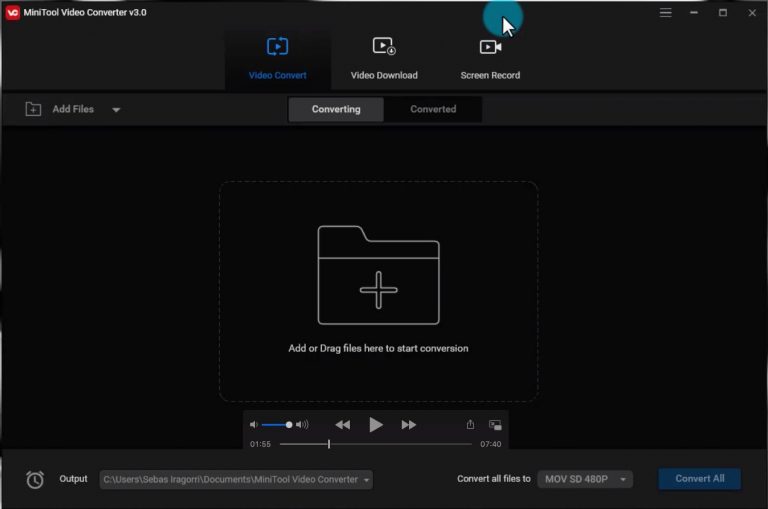Click the fast forward button
Image resolution: width=768 pixels, height=509 pixels.
click(408, 425)
